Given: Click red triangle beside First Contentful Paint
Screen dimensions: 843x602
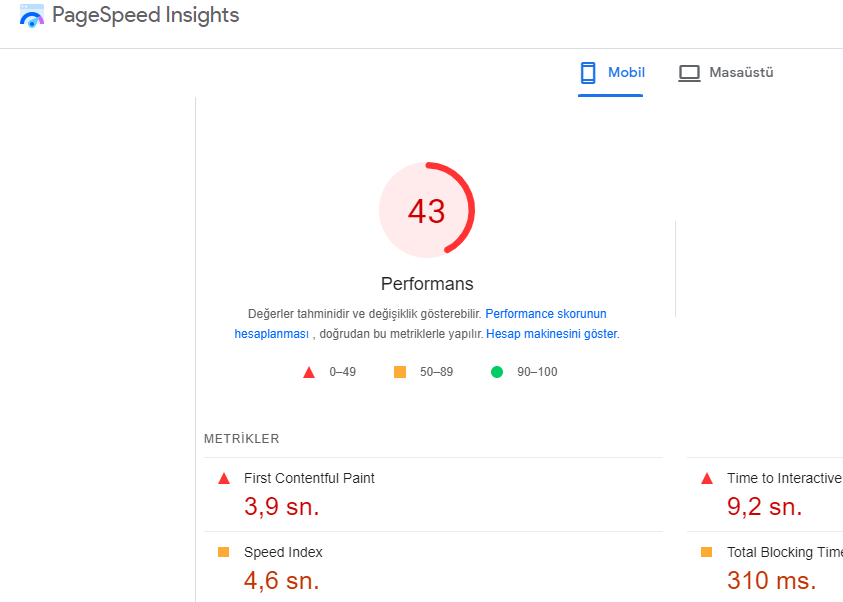Looking at the screenshot, I should 224,479.
